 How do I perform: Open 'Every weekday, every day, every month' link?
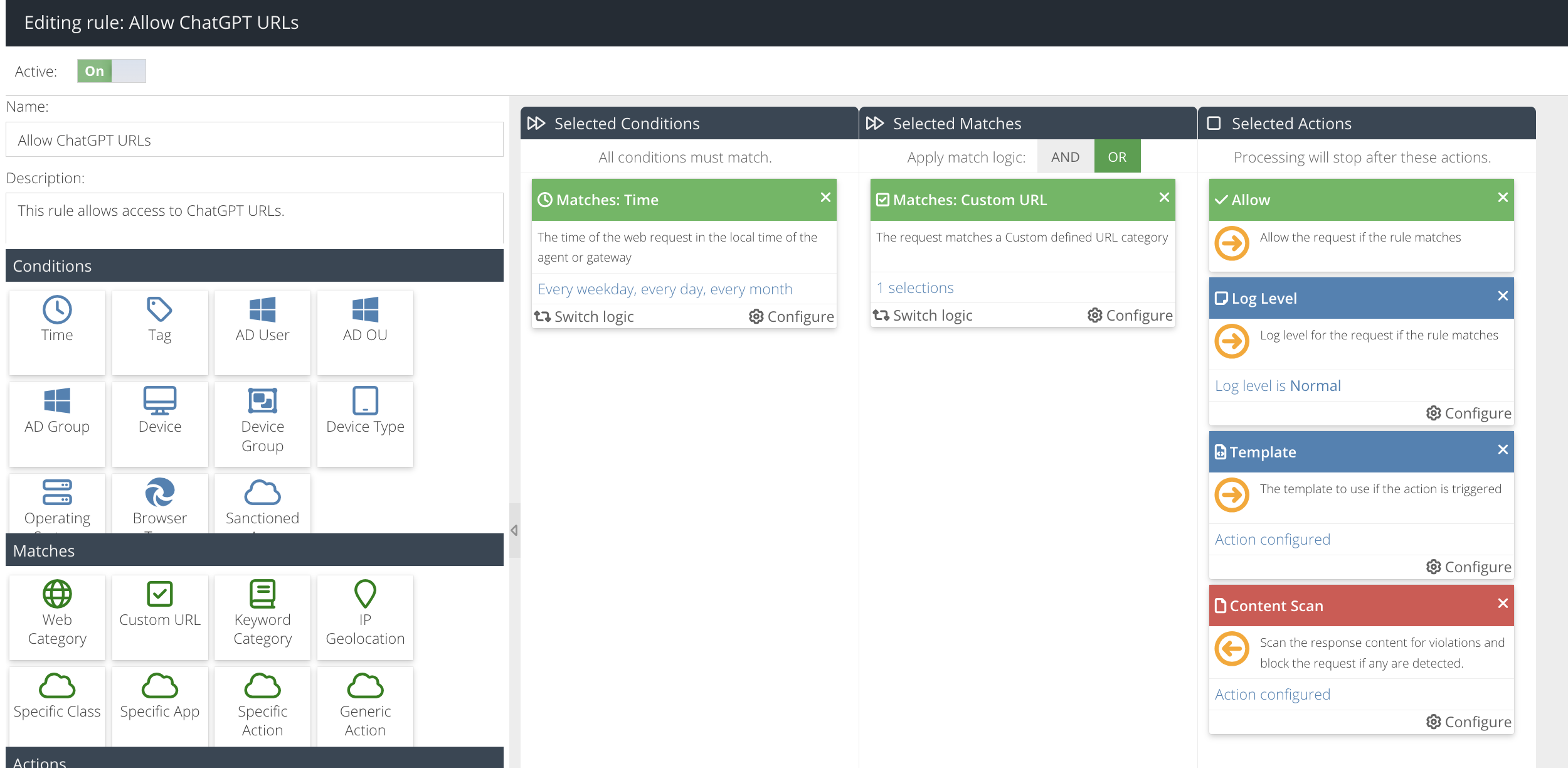click(665, 289)
